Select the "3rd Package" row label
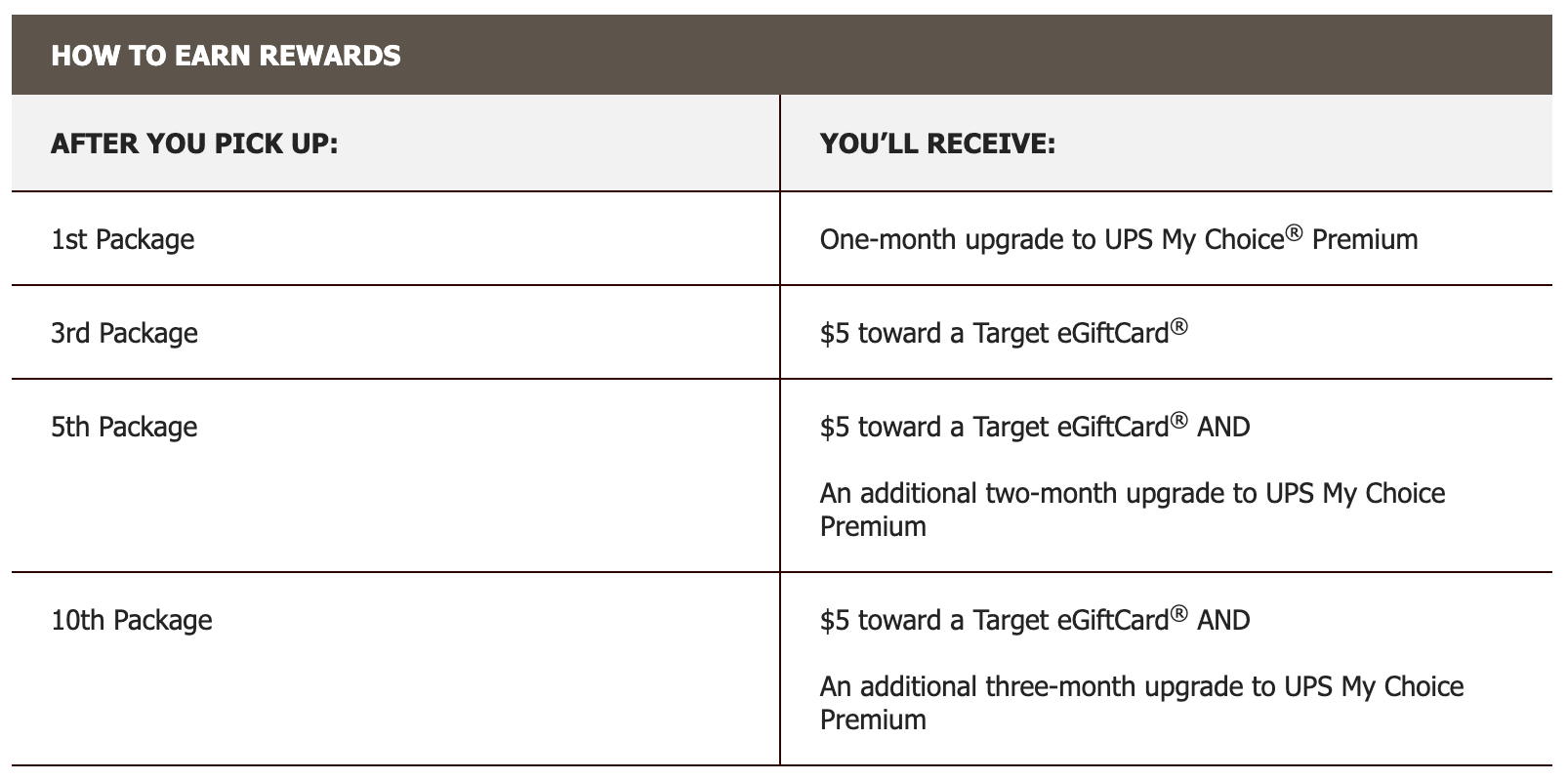Screen dimensions: 1568x781 [x=124, y=333]
